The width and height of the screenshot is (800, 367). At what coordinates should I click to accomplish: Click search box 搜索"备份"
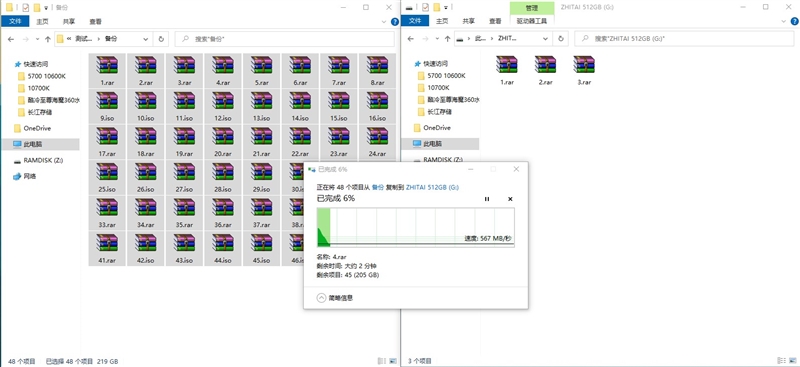tap(284, 39)
